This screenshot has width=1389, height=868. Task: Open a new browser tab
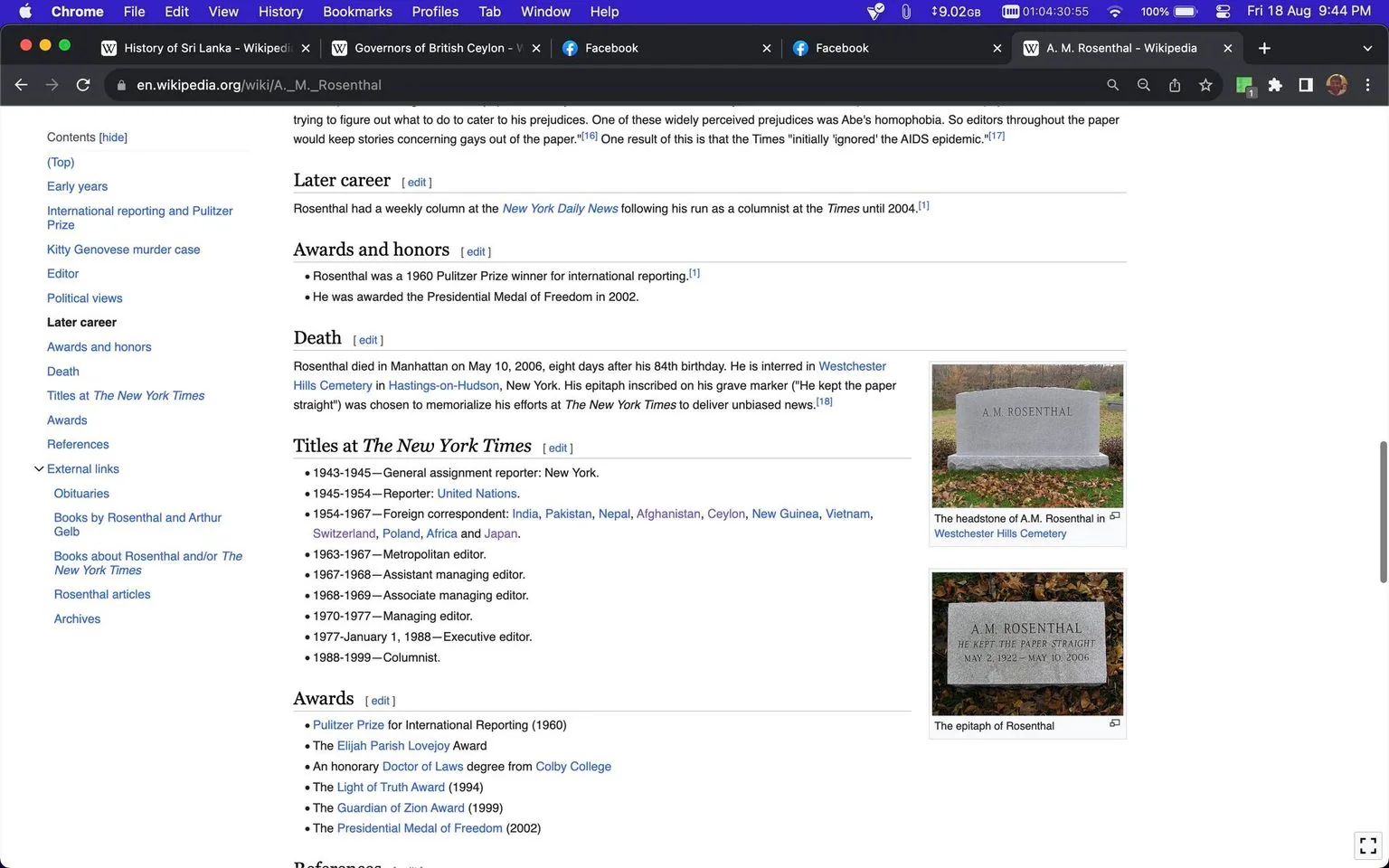(x=1264, y=48)
